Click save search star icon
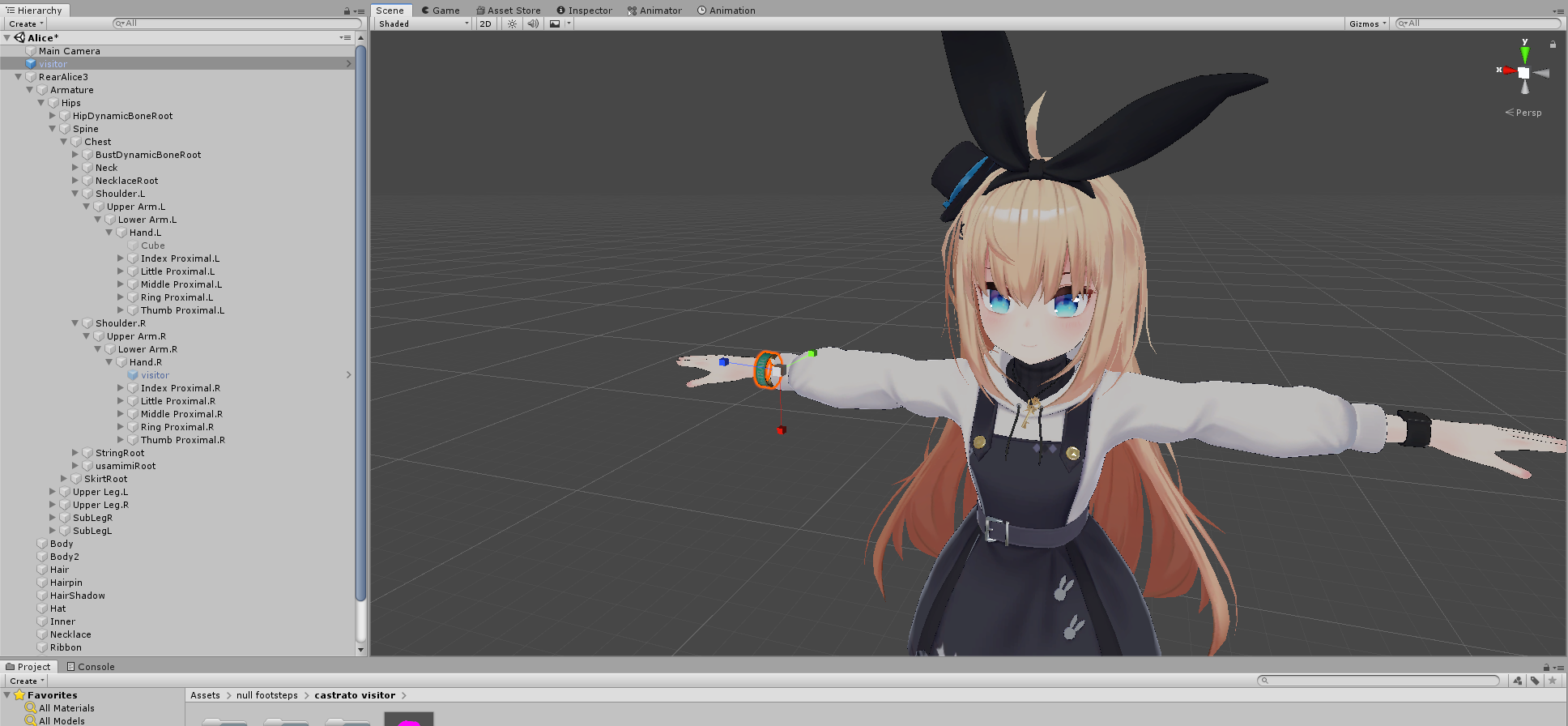Viewport: 1568px width, 726px height. pyautogui.click(x=1552, y=681)
